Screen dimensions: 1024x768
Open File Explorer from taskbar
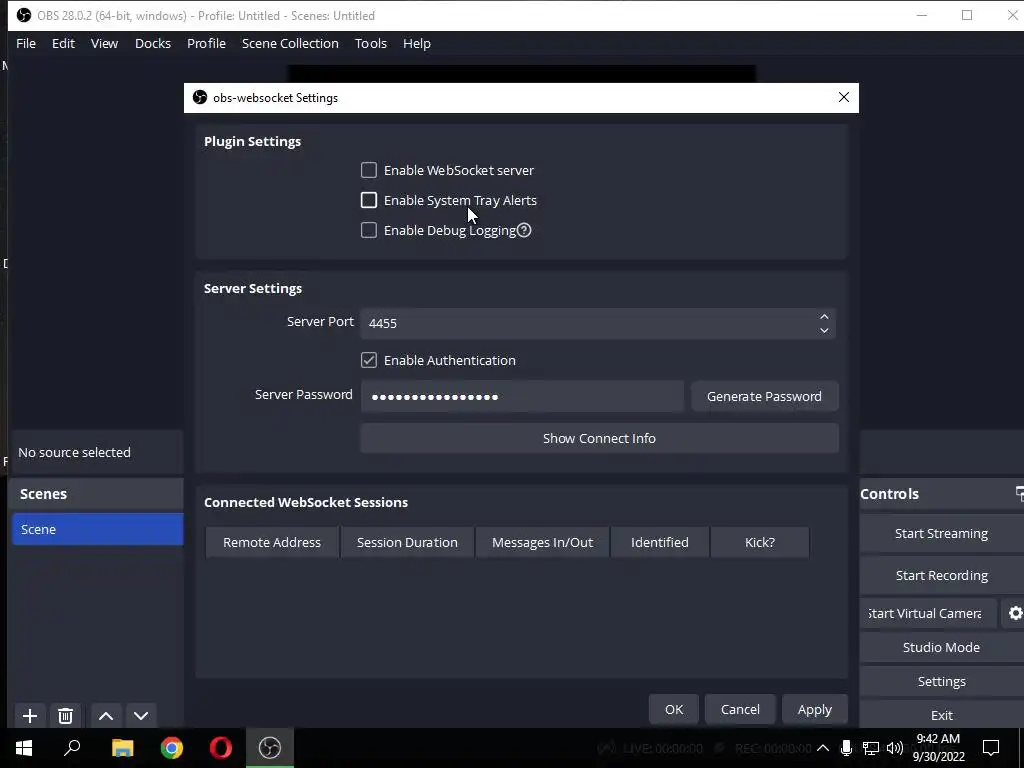click(x=122, y=748)
